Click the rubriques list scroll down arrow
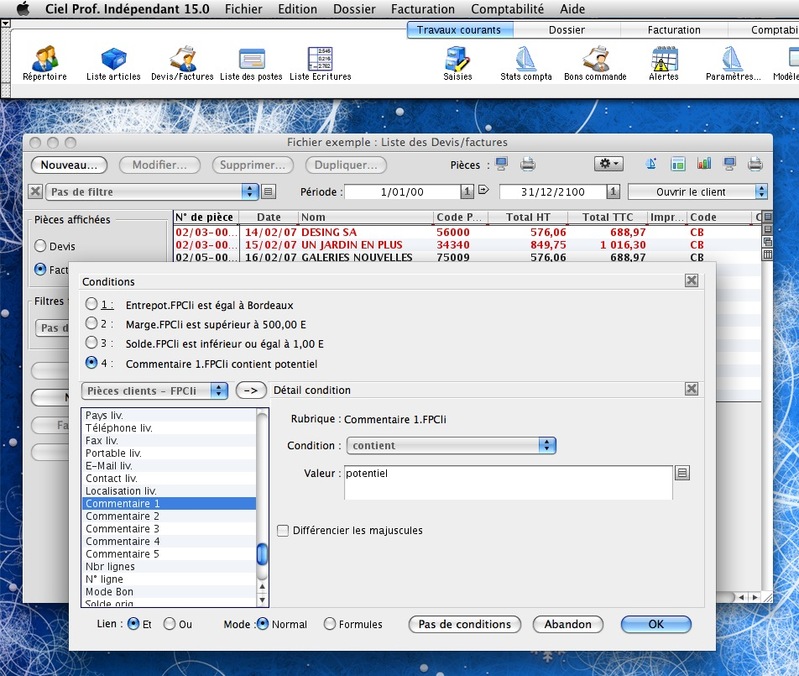 pos(262,600)
